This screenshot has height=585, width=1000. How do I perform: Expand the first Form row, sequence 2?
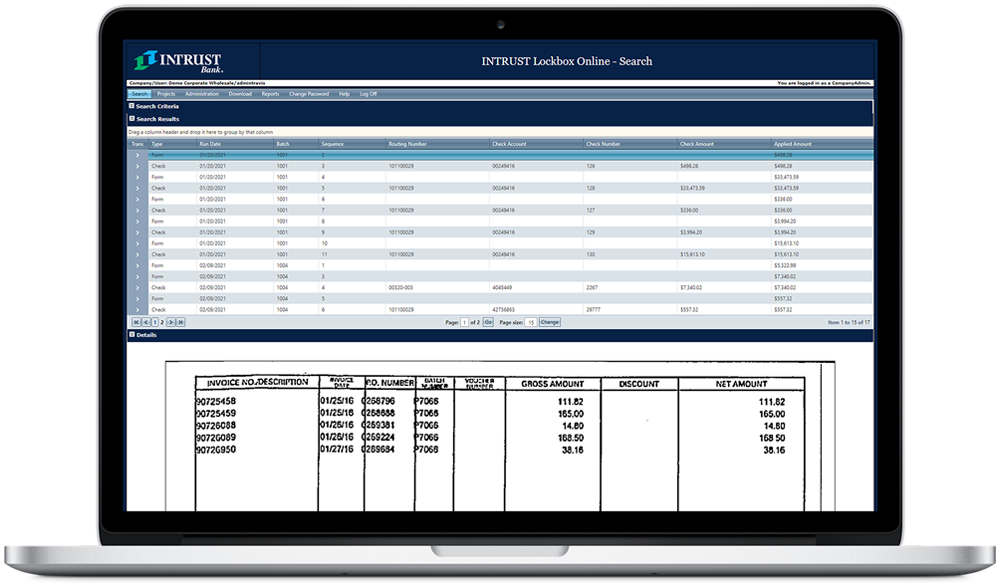pos(137,155)
